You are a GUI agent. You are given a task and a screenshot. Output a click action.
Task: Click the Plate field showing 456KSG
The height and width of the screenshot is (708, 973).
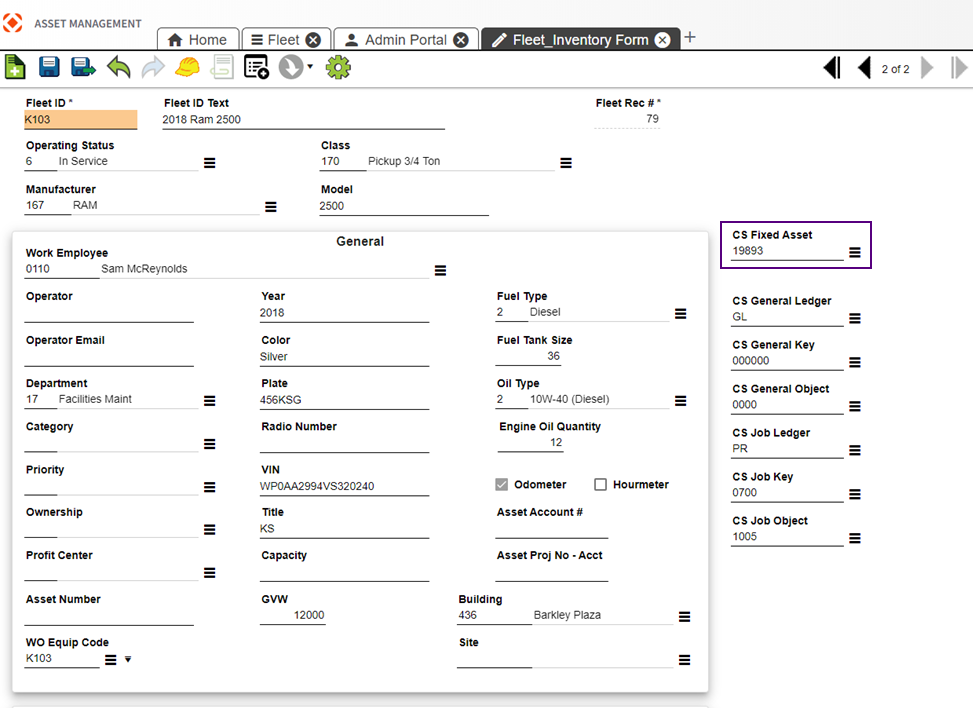344,400
